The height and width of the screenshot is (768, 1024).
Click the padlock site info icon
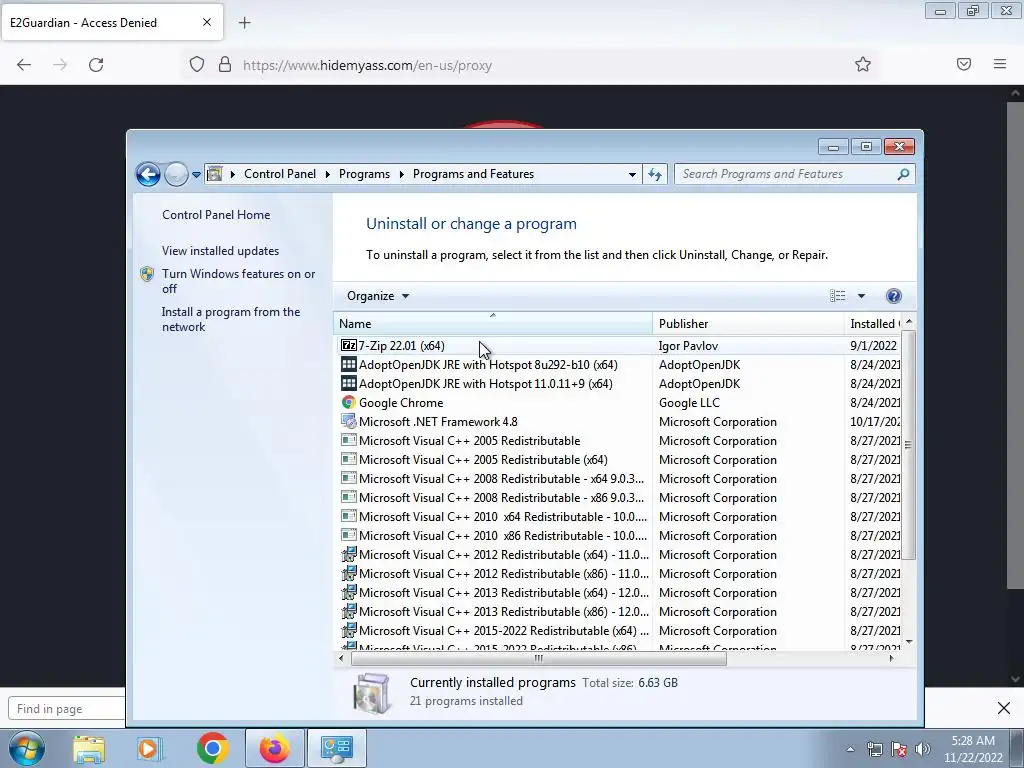click(225, 65)
